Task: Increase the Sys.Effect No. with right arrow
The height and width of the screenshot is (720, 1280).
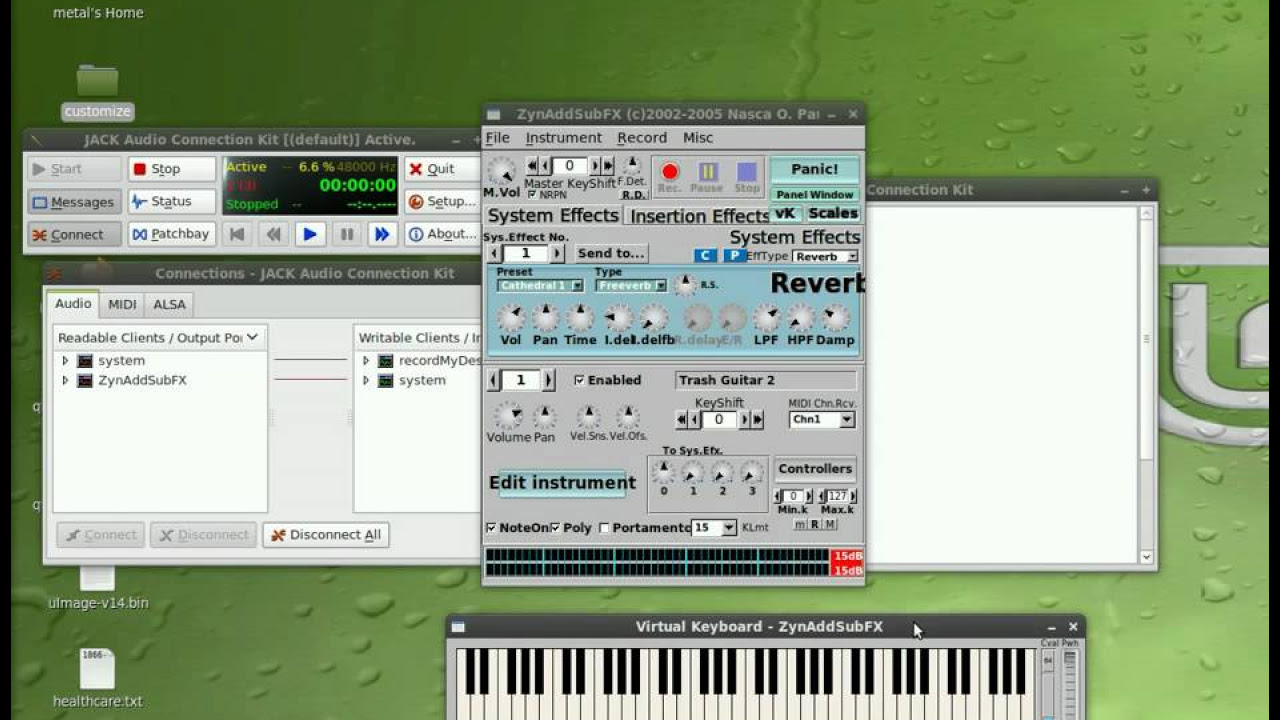Action: pyautogui.click(x=557, y=254)
